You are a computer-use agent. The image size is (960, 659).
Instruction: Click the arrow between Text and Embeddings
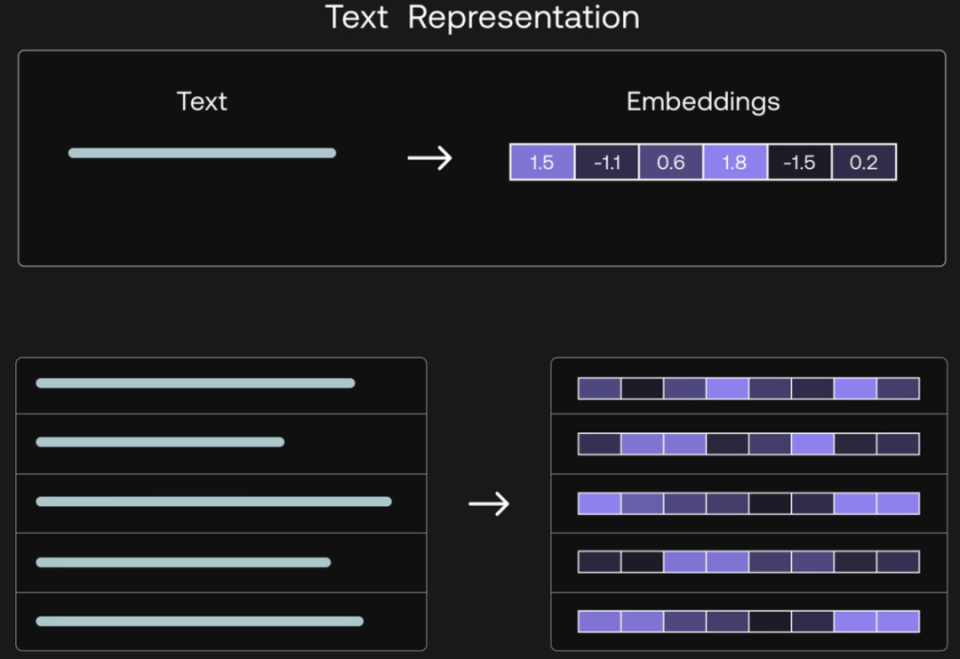pos(430,158)
